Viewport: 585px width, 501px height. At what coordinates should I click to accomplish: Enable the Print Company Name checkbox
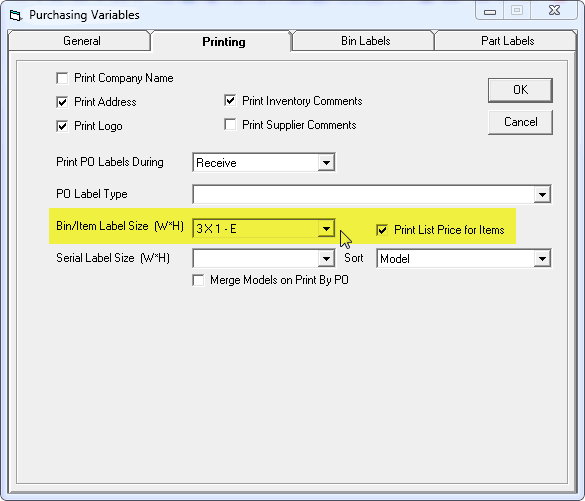point(62,78)
